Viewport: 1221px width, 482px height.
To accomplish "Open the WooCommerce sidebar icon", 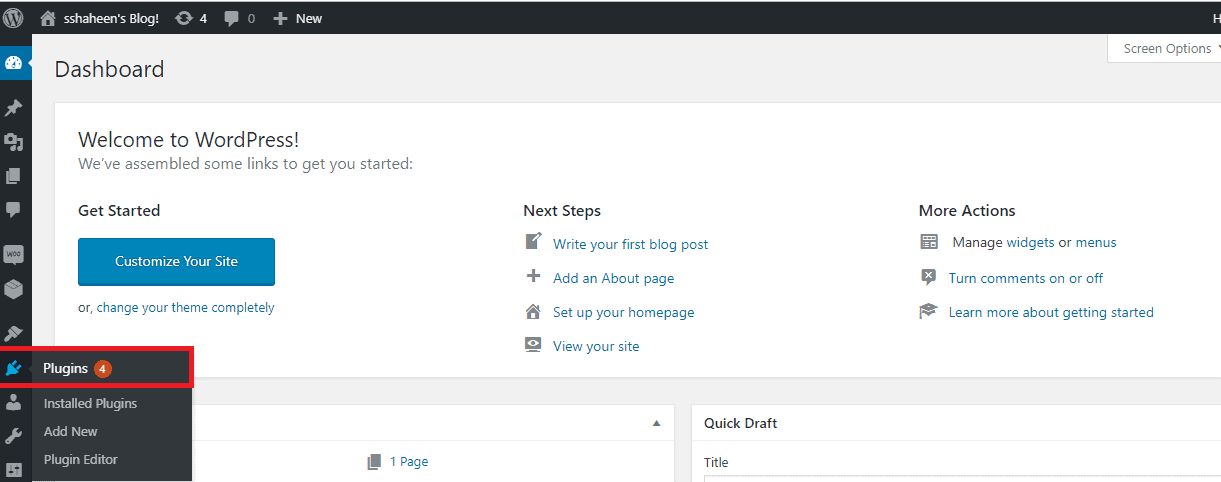I will (x=14, y=254).
